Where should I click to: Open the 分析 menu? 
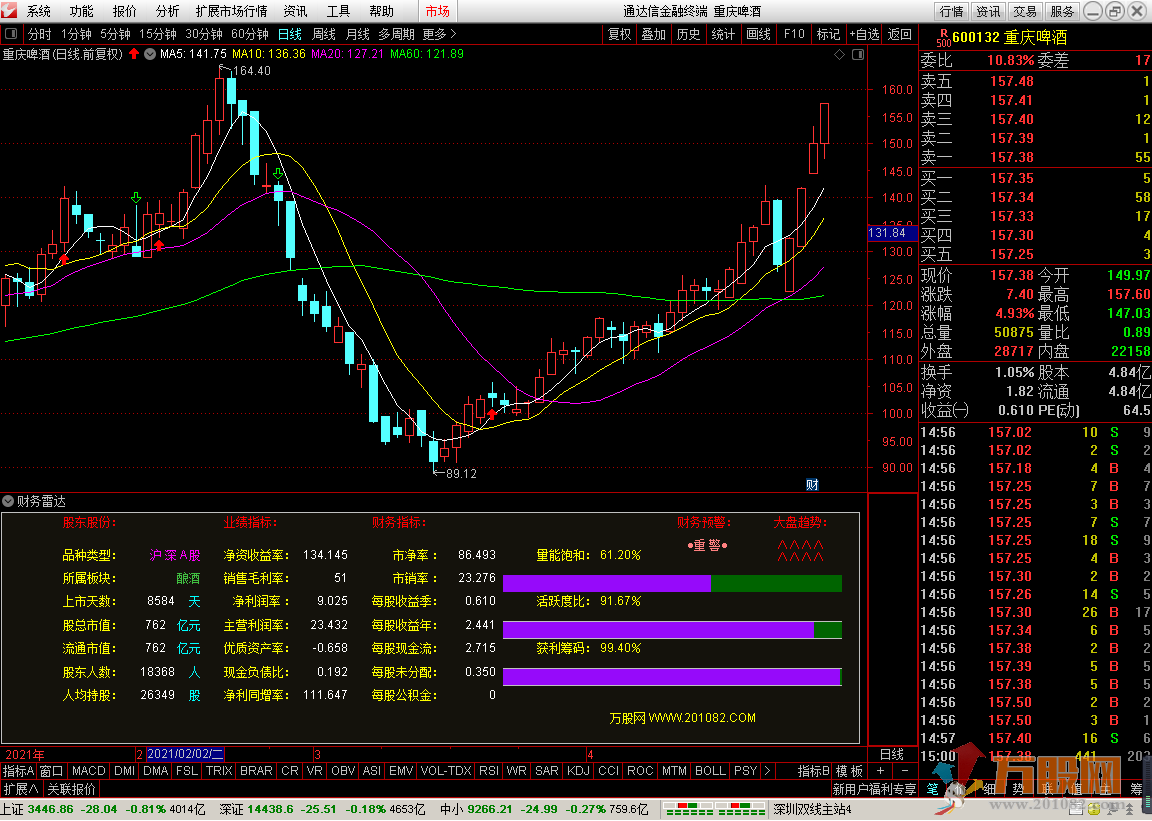168,12
